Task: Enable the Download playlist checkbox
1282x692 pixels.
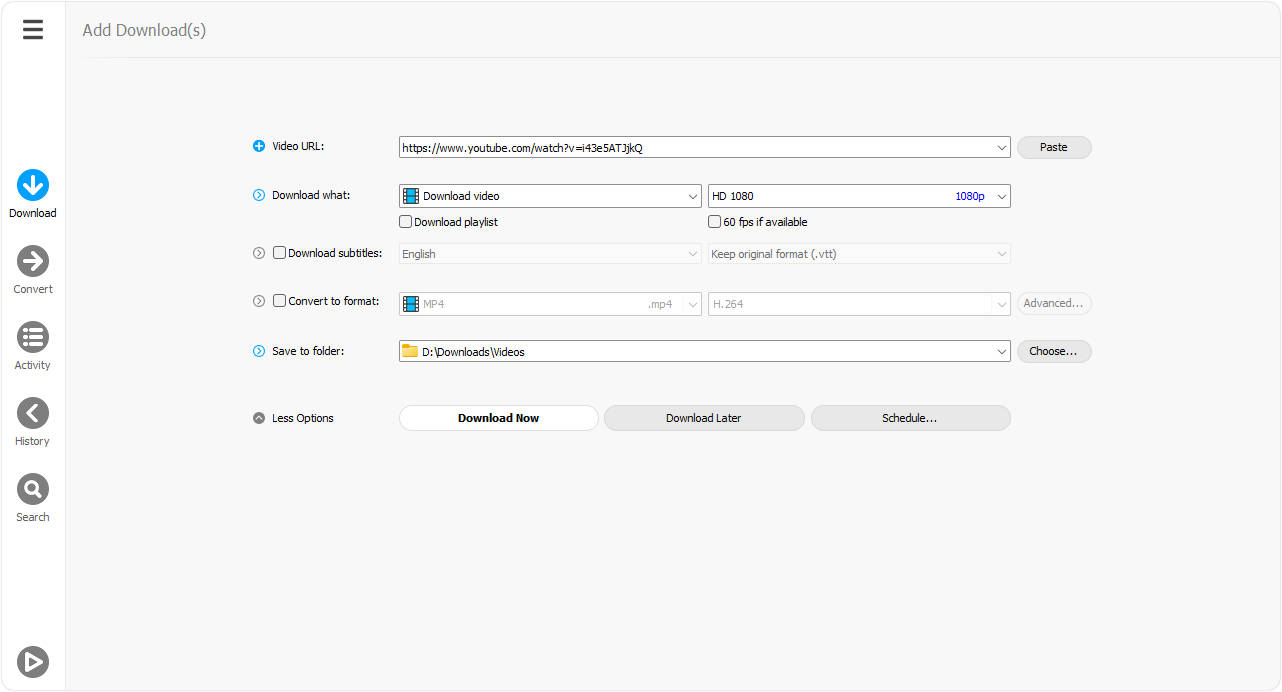Action: 405,221
